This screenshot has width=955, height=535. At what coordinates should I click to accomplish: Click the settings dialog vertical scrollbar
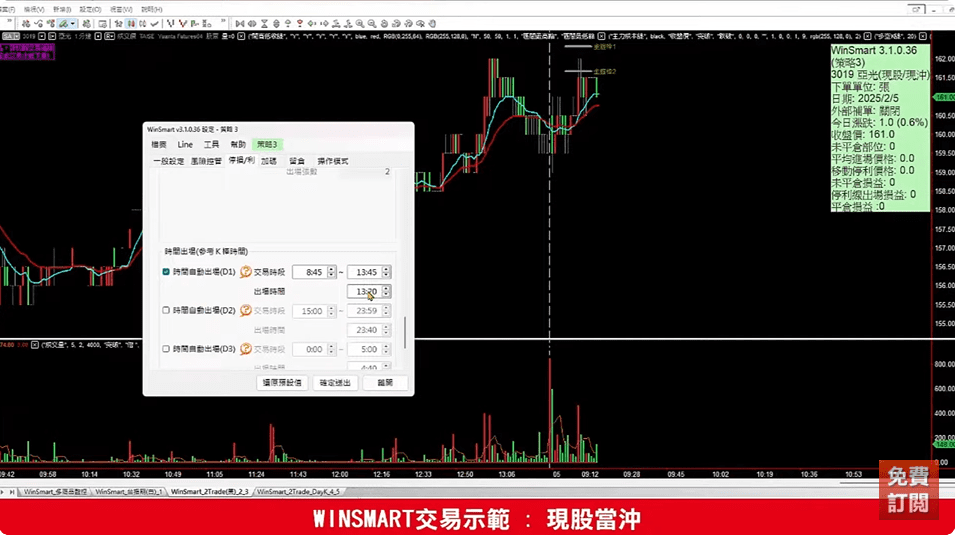click(405, 332)
